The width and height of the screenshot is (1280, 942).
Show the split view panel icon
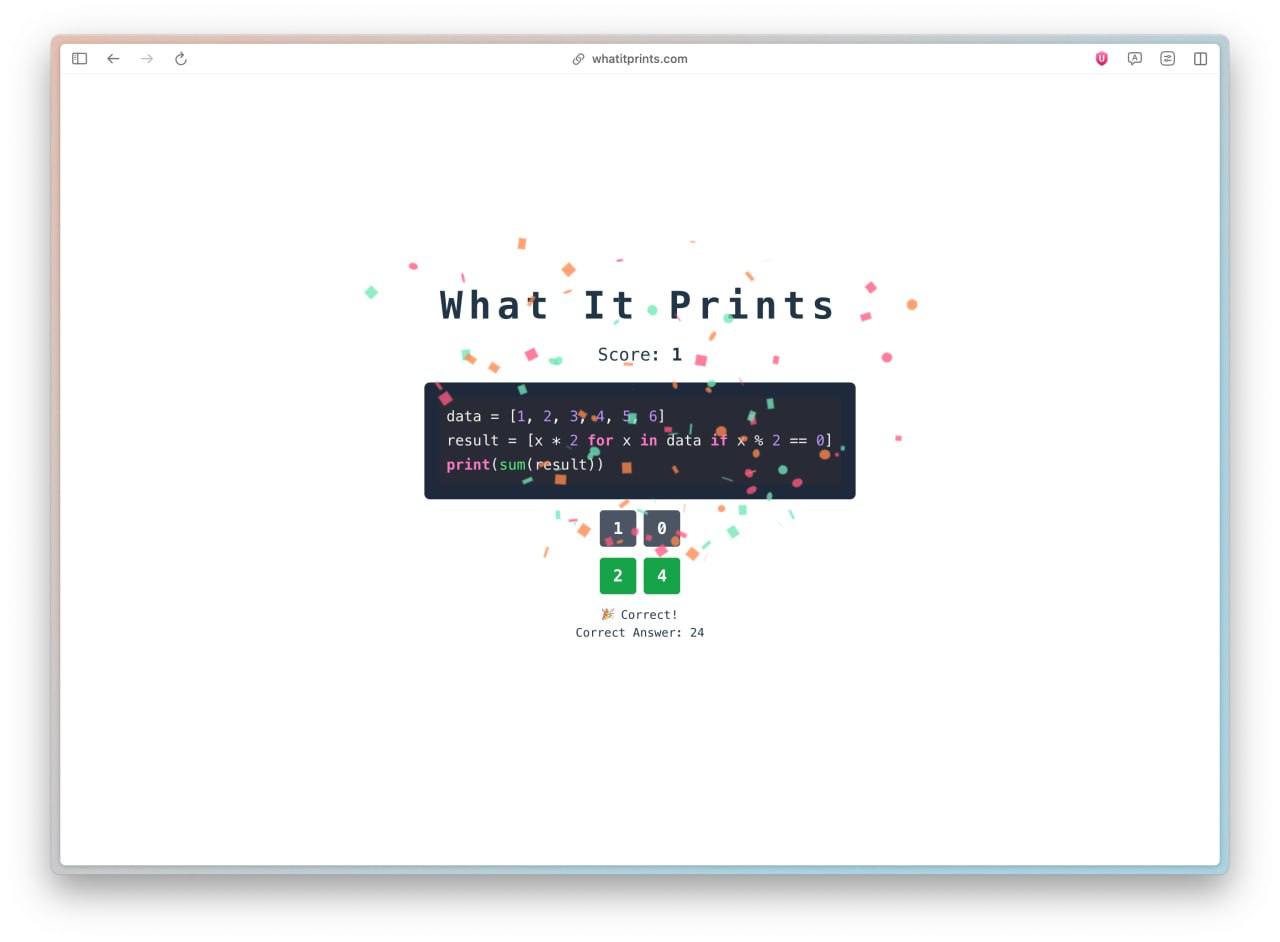click(x=1200, y=59)
